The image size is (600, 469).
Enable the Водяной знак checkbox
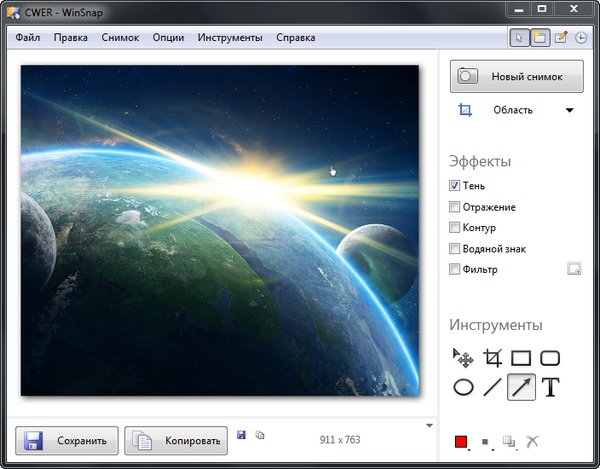455,248
